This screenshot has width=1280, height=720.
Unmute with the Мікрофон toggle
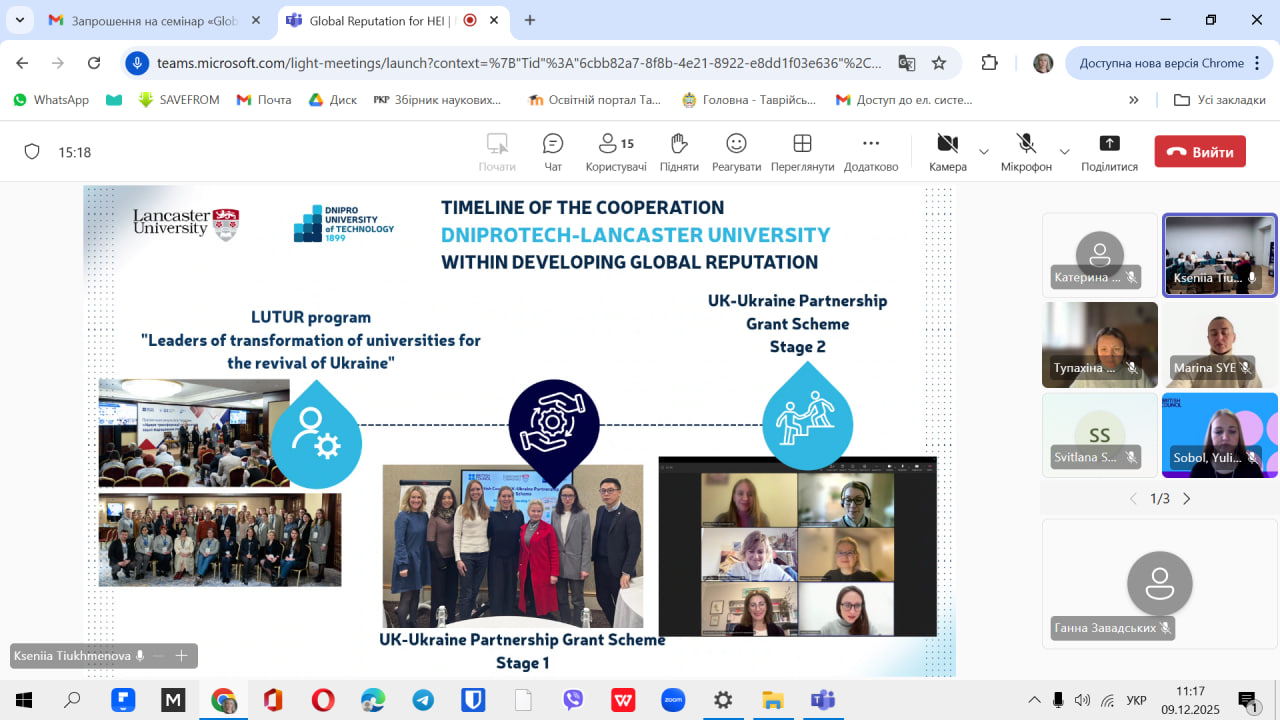pyautogui.click(x=1026, y=152)
